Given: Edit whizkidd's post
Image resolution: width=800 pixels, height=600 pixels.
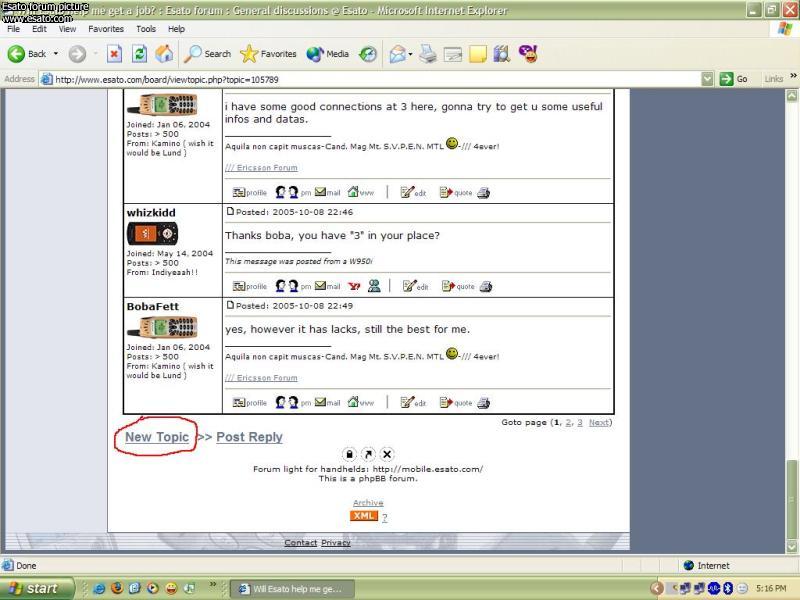Looking at the screenshot, I should (x=415, y=286).
